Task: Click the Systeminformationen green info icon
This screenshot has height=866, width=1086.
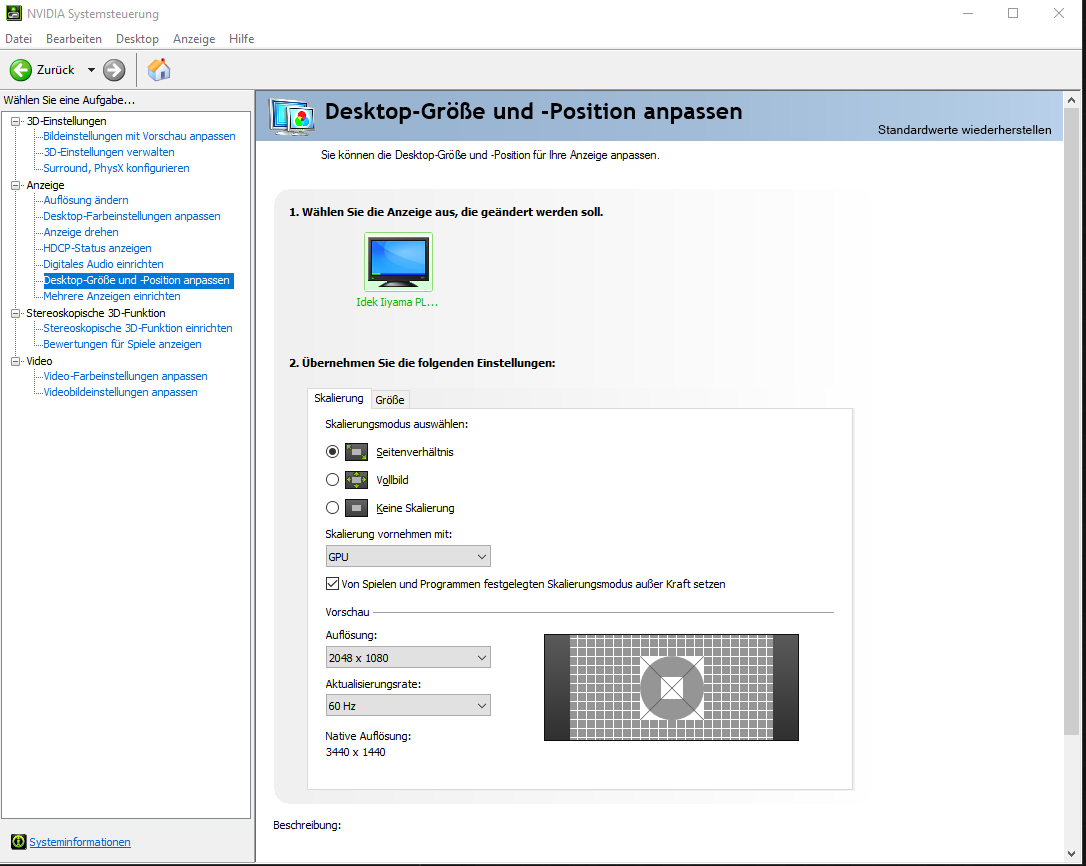Action: pos(19,842)
